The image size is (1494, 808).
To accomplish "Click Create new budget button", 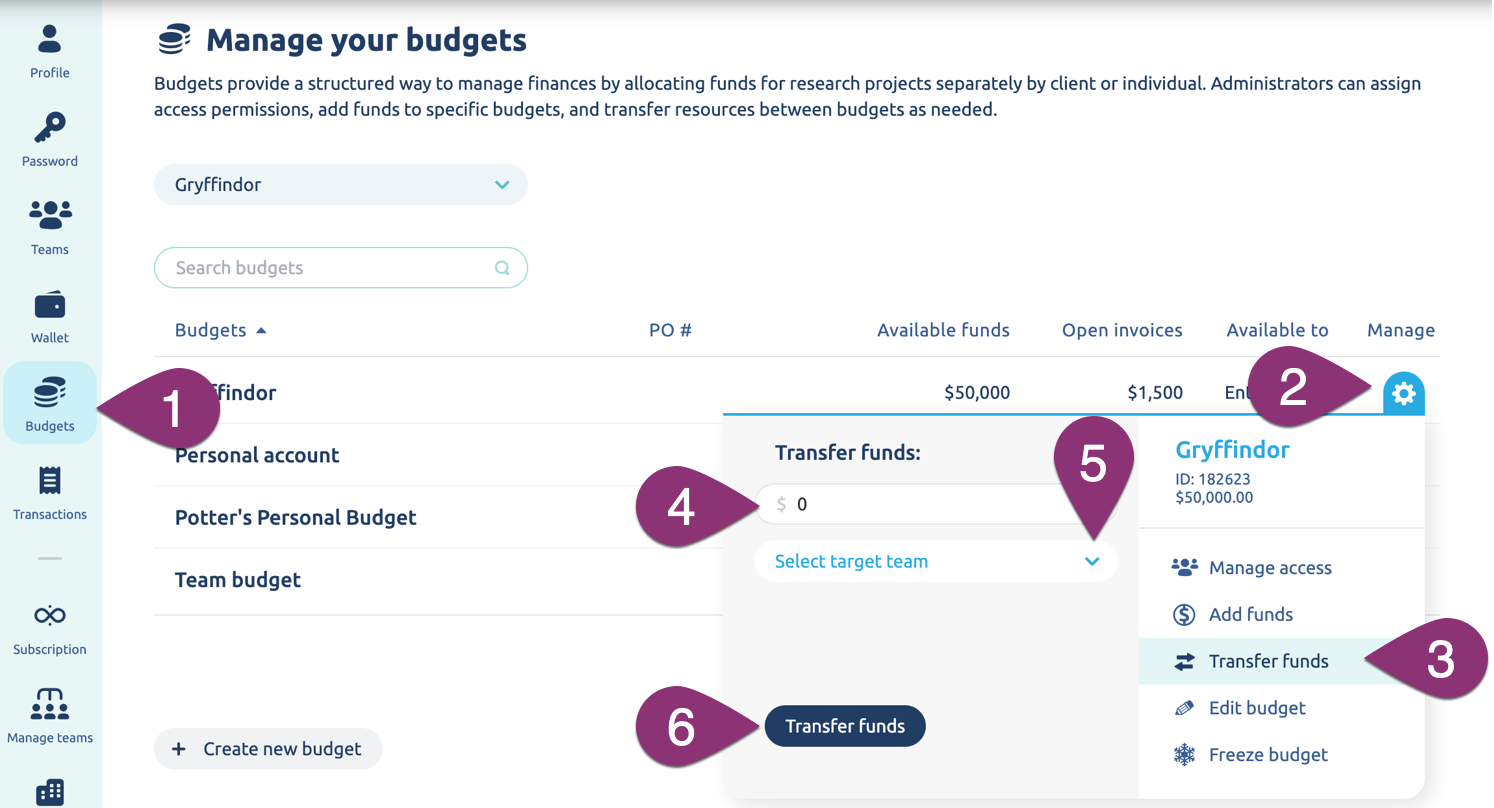I will click(268, 749).
